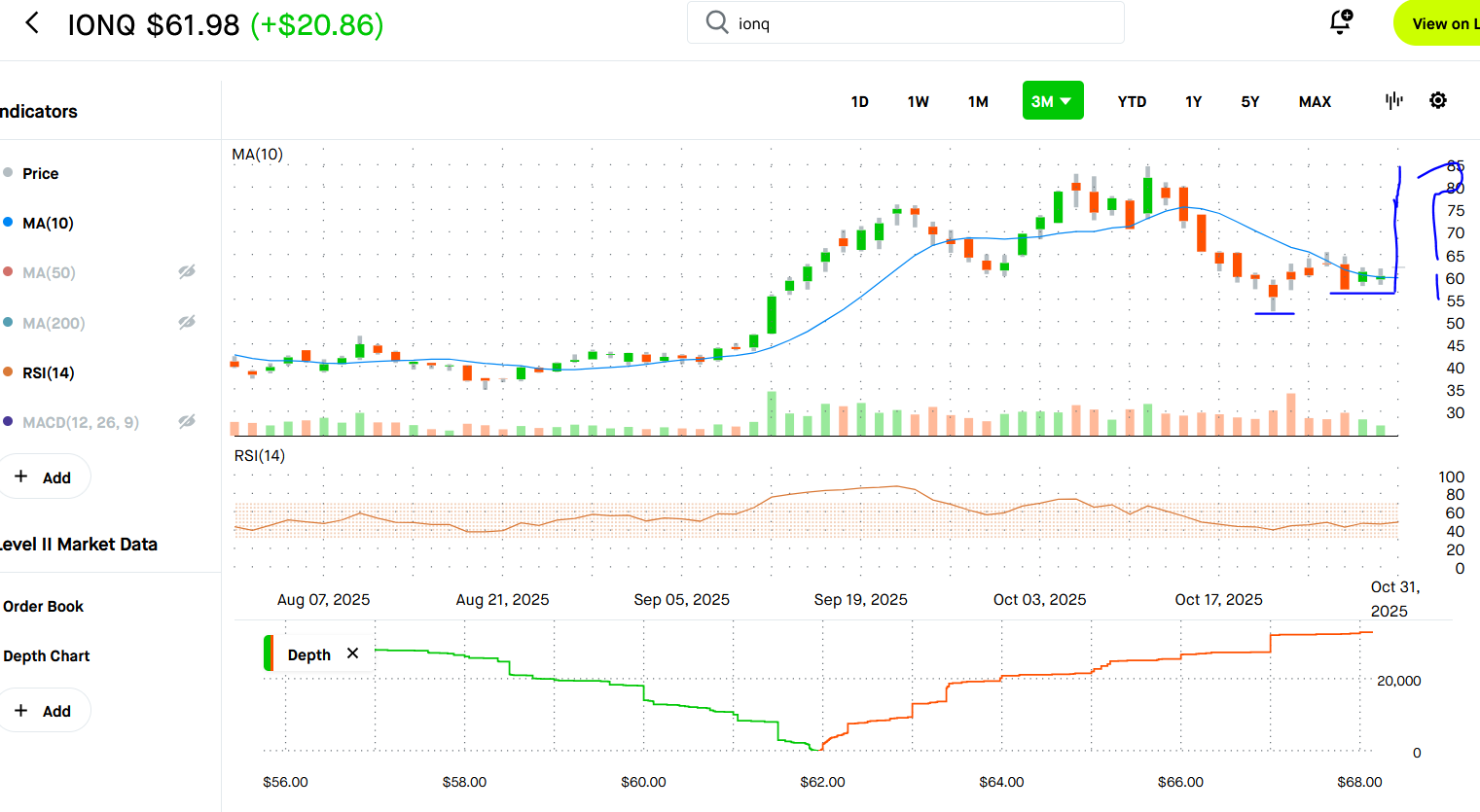Show the MACD(12, 26, 9) indicator via eye icon
Viewport: 1480px width, 812px height.
click(x=187, y=421)
